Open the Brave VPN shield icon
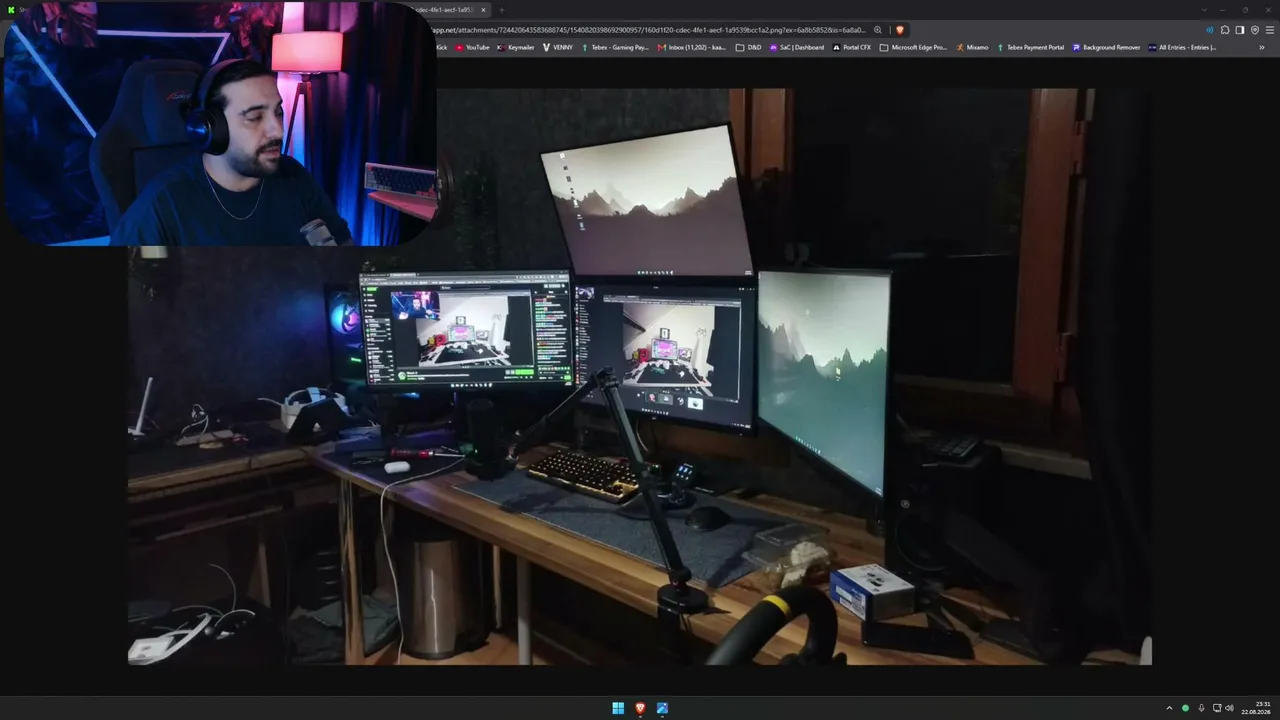 coord(1255,30)
